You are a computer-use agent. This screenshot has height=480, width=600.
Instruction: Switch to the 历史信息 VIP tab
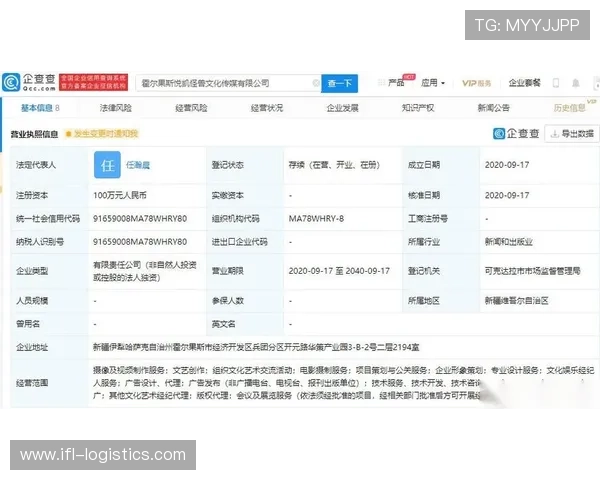tap(570, 108)
